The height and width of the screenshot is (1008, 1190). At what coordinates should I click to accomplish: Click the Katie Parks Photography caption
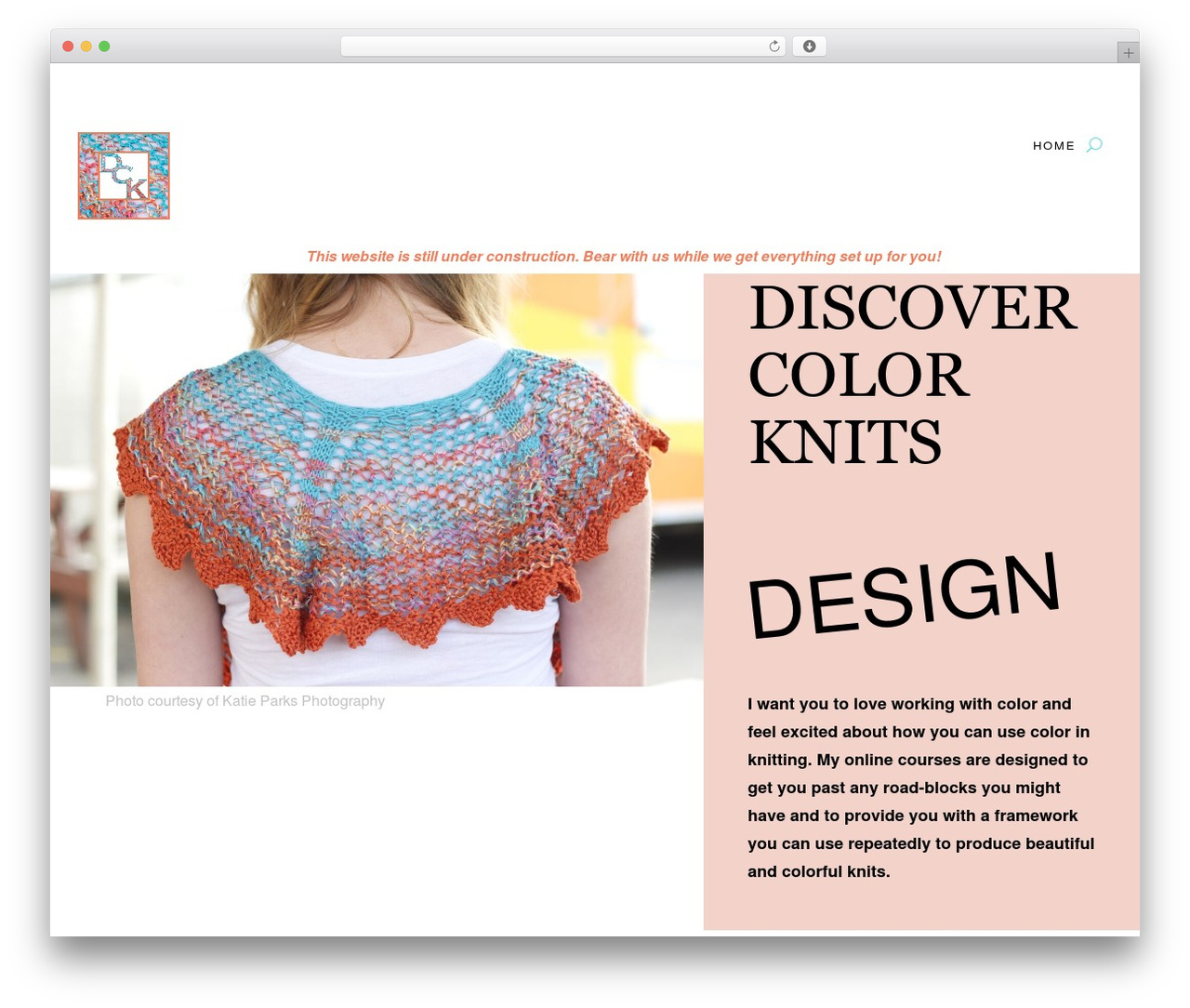(245, 701)
